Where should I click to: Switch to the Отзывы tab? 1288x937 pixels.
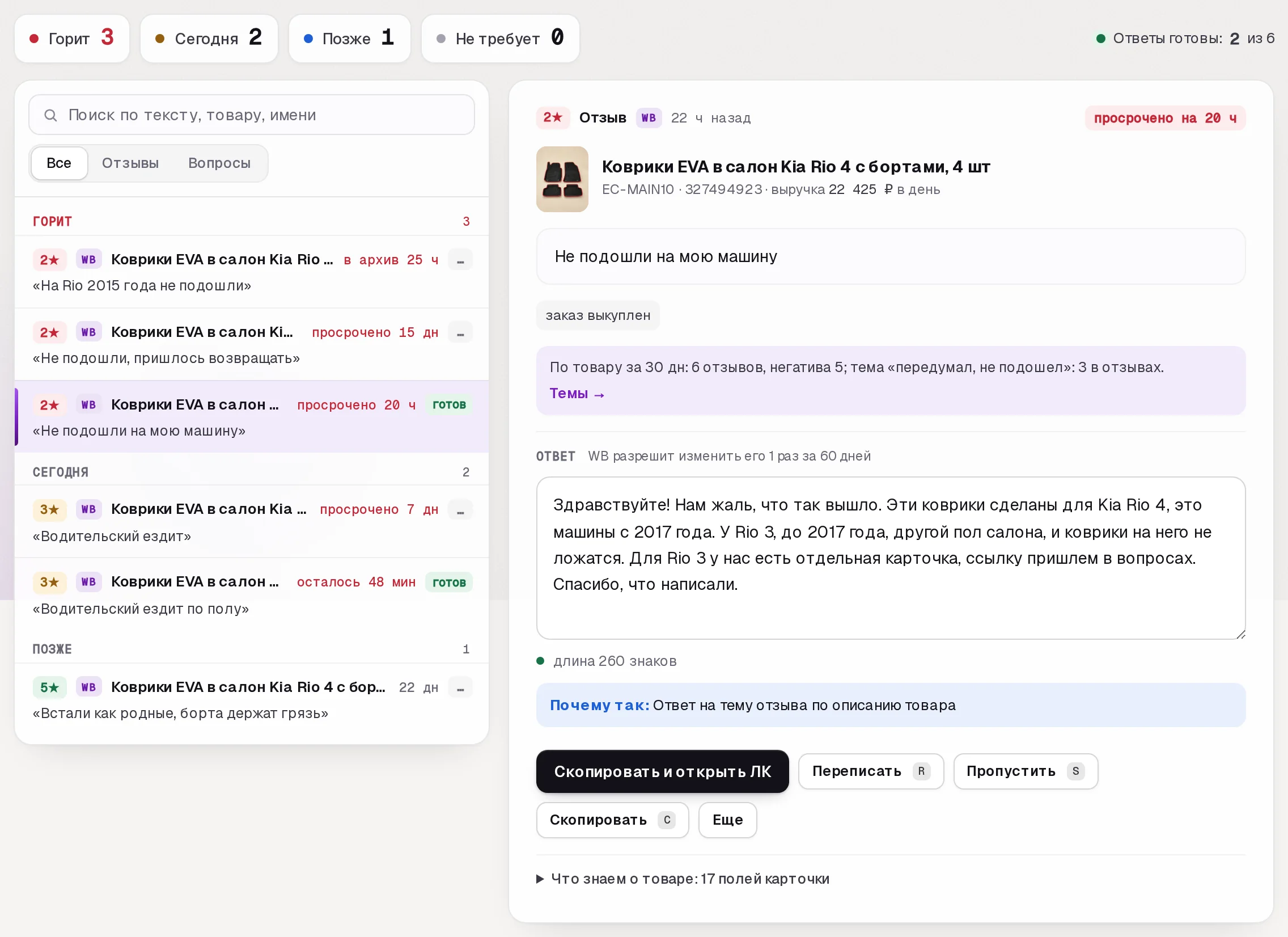tap(130, 163)
